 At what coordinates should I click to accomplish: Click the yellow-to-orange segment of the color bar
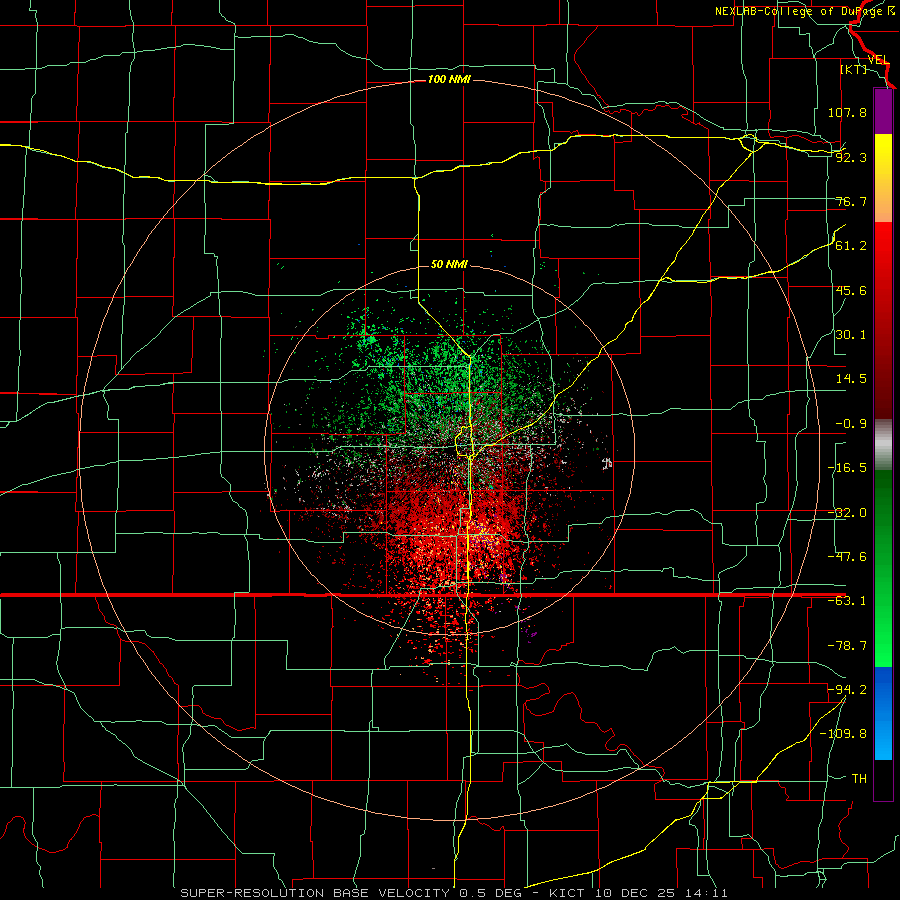pyautogui.click(x=883, y=179)
